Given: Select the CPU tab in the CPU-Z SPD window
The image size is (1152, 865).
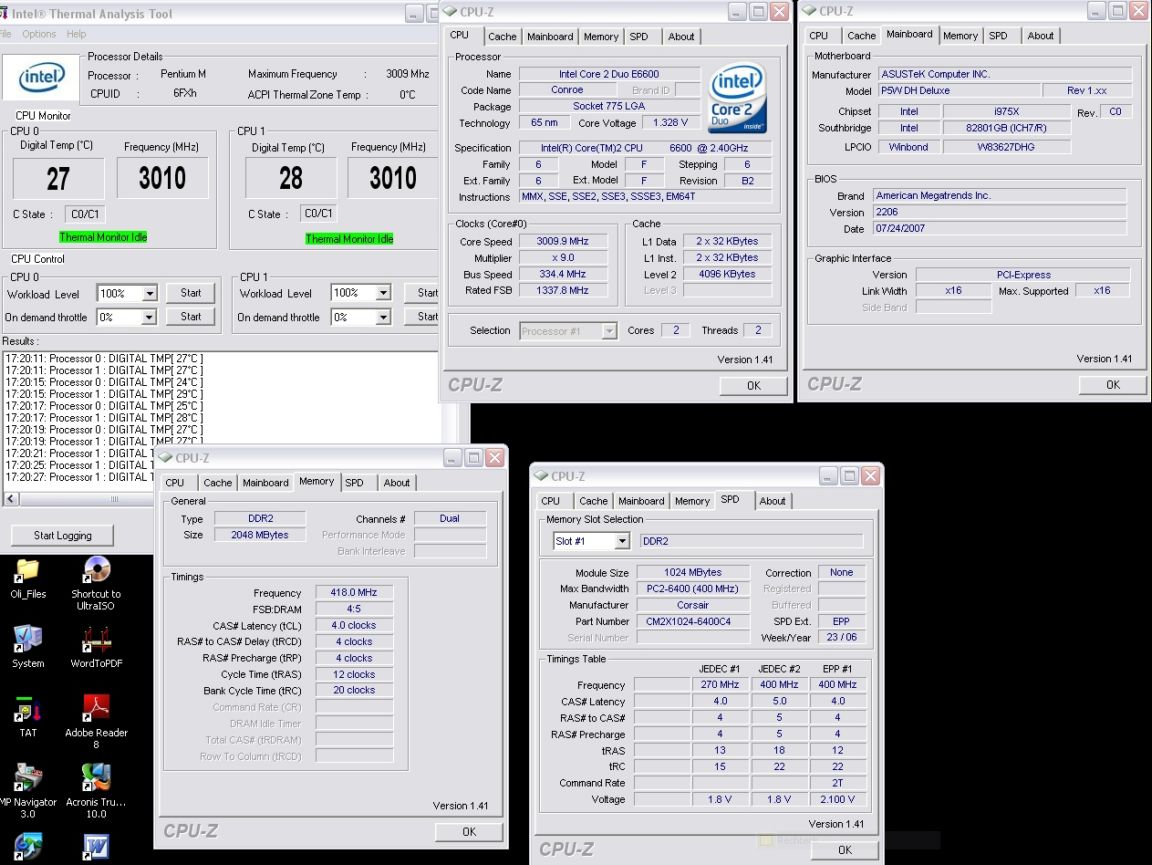Looking at the screenshot, I should tap(550, 501).
